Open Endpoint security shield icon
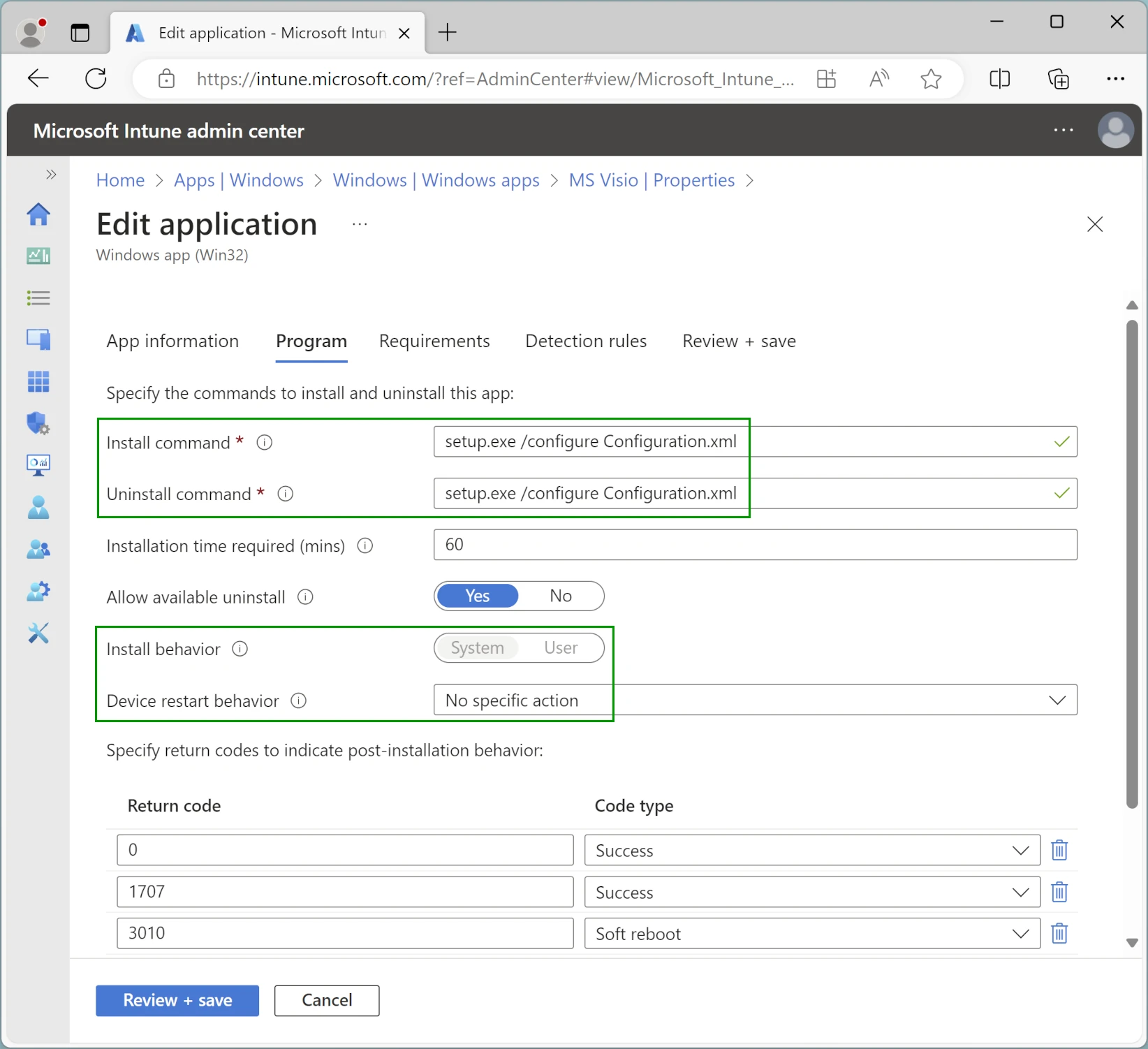 [x=38, y=423]
